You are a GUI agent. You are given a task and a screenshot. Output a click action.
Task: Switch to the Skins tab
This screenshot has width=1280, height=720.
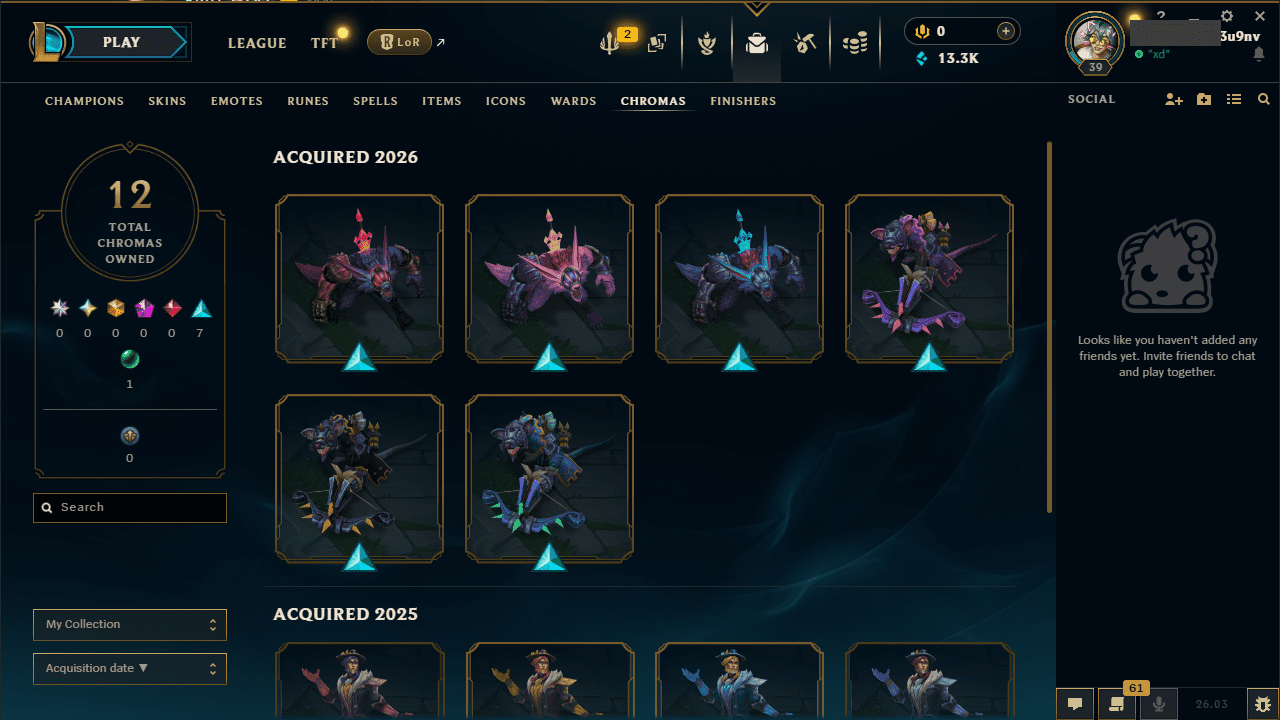(x=167, y=101)
